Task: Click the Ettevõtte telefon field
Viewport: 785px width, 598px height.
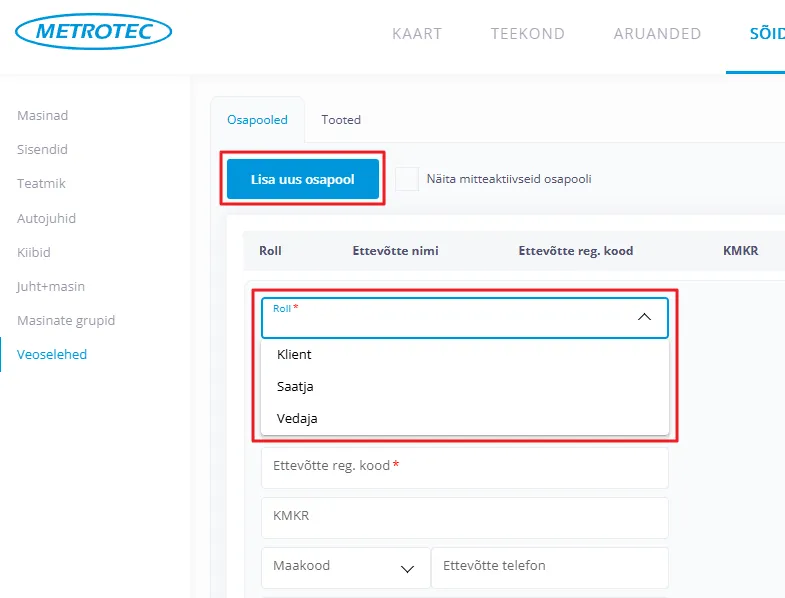Action: tap(549, 566)
